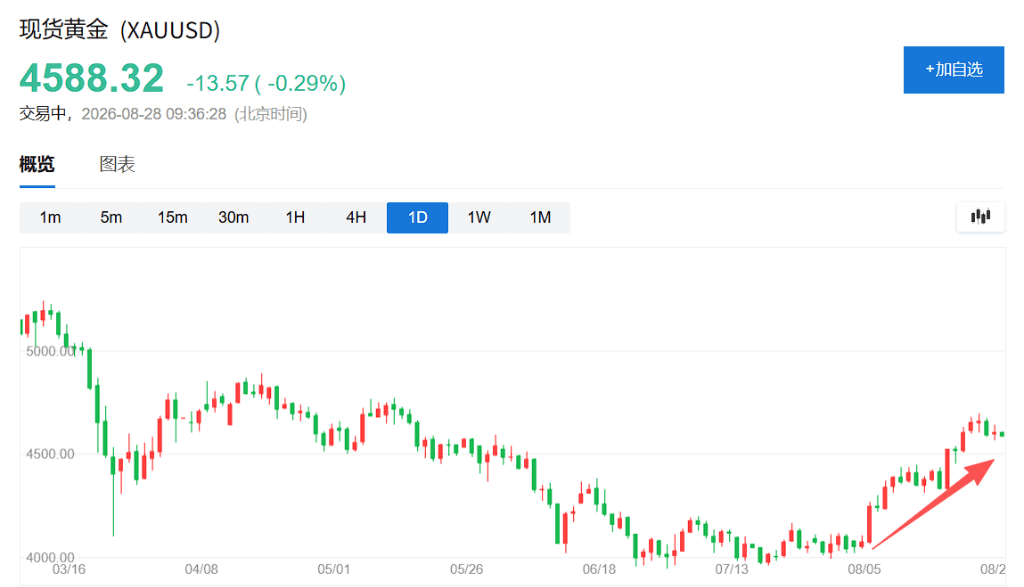Change chart to 1M monthly view
1024x587 pixels.
pos(540,217)
